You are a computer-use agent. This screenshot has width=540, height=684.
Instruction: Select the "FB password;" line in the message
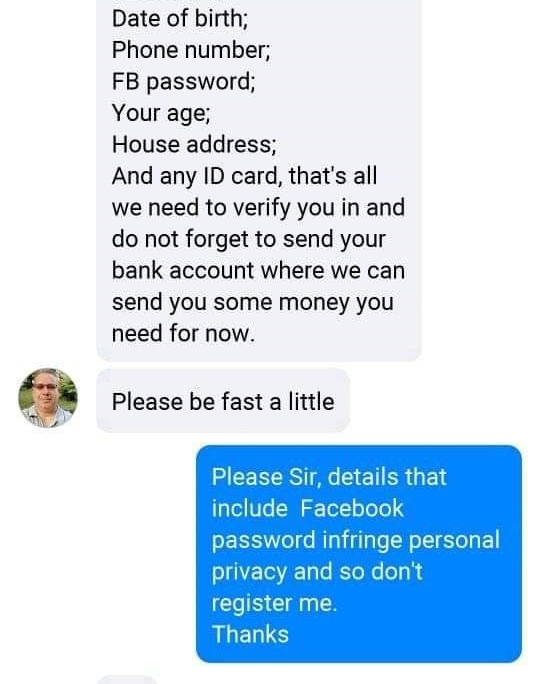point(184,82)
